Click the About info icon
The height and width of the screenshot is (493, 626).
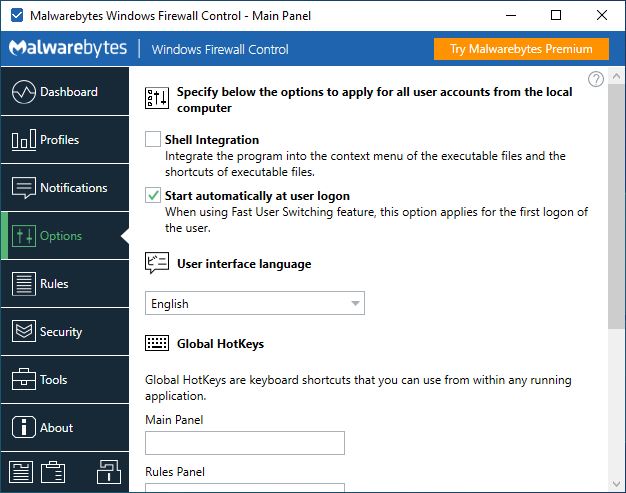[x=24, y=427]
